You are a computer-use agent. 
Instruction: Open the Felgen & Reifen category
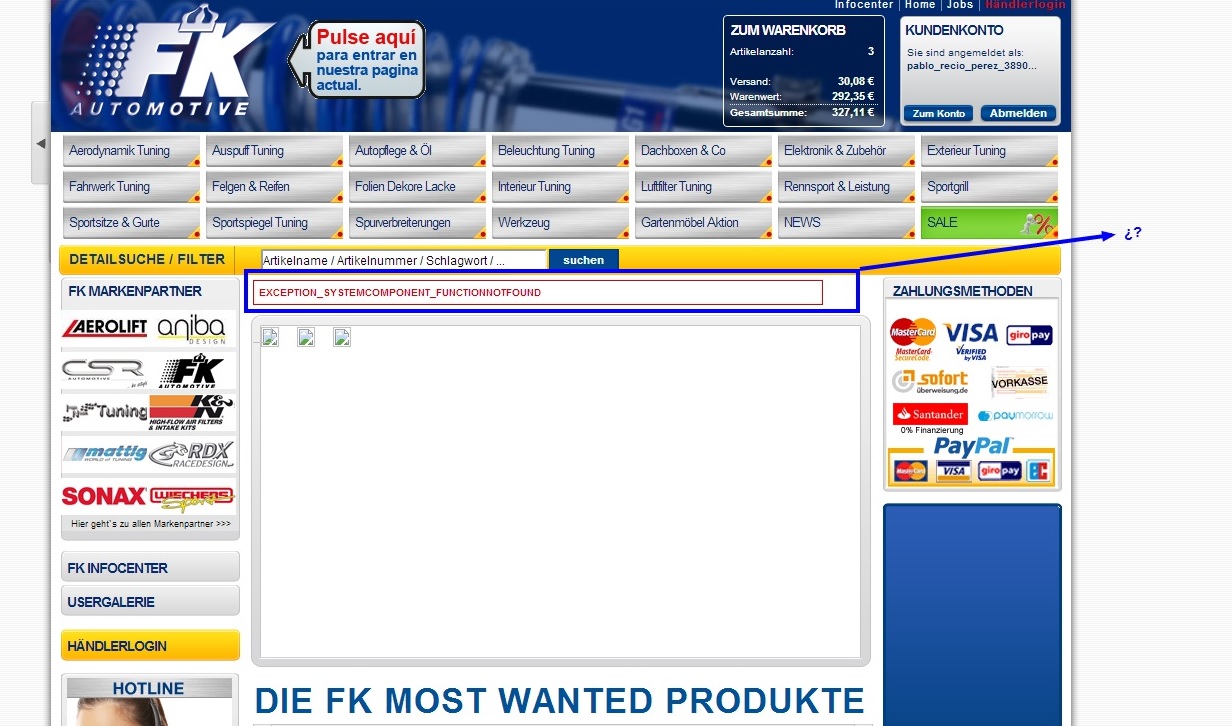(274, 187)
